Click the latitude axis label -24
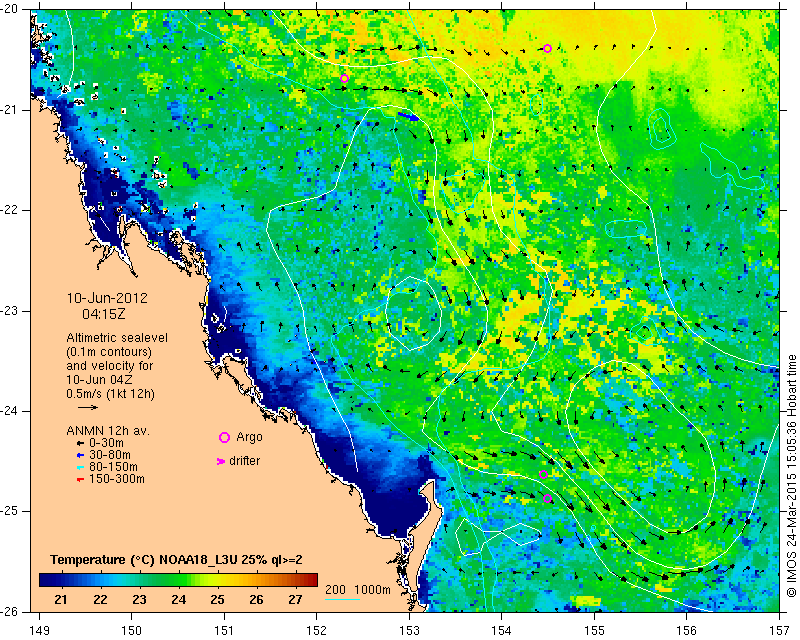The image size is (800, 640). coord(9,411)
